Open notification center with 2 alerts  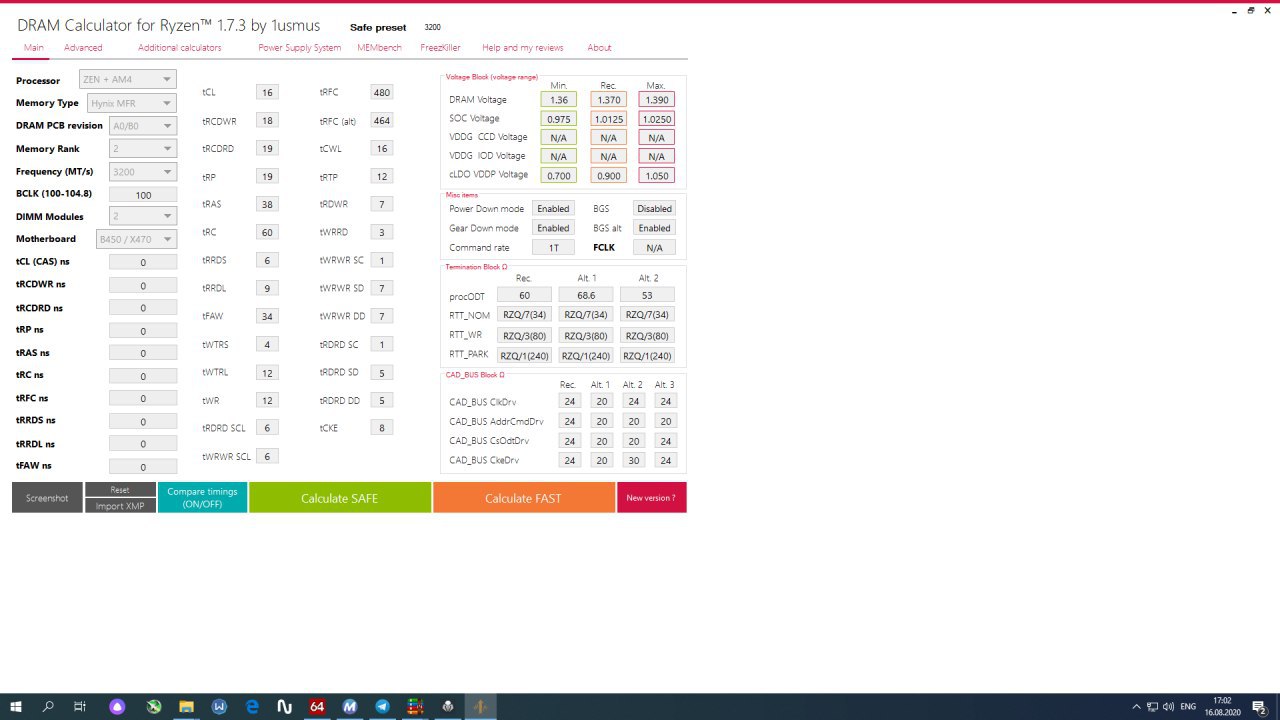1260,706
